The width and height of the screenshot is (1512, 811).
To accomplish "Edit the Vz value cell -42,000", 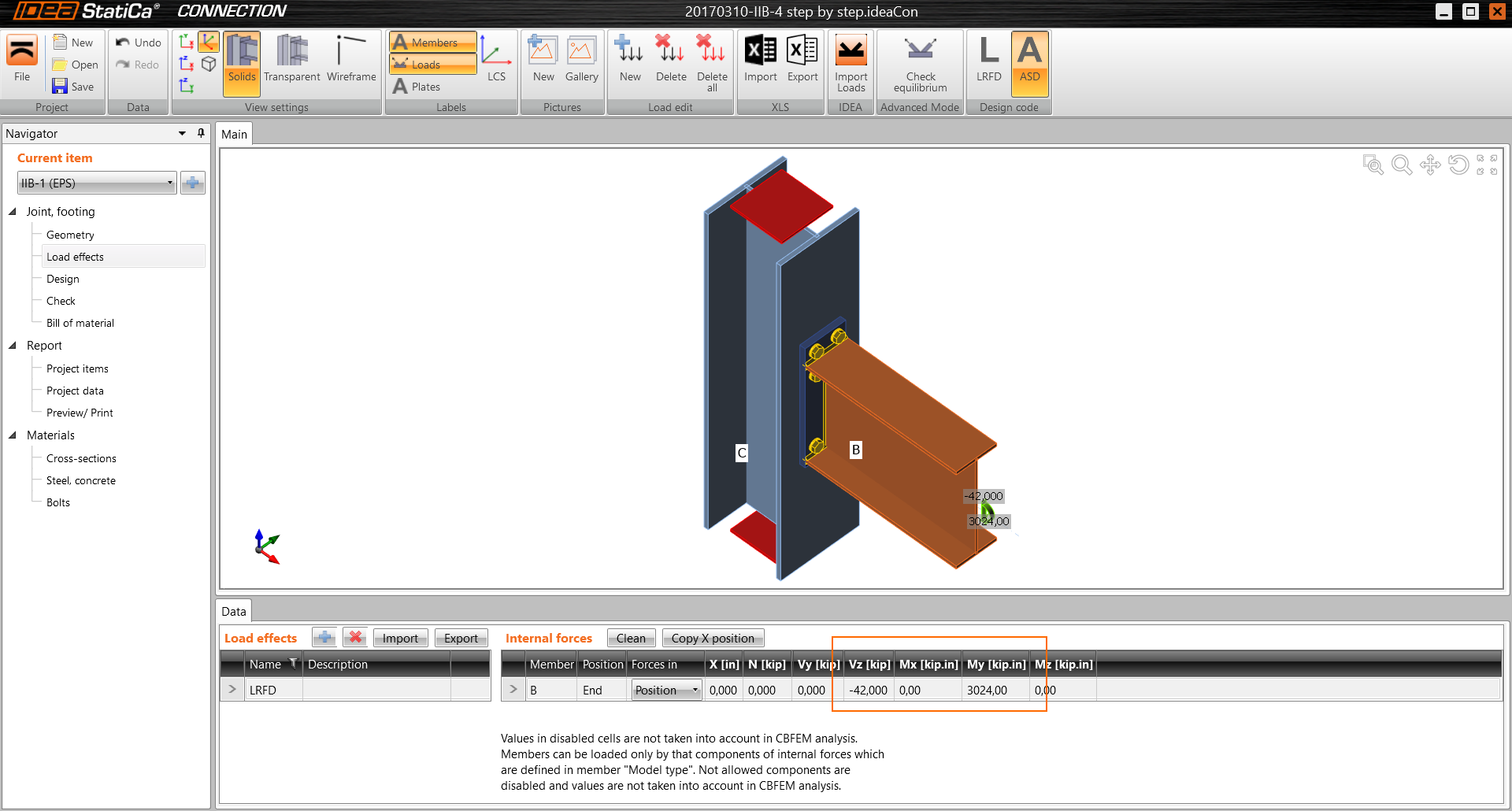I will pos(868,691).
